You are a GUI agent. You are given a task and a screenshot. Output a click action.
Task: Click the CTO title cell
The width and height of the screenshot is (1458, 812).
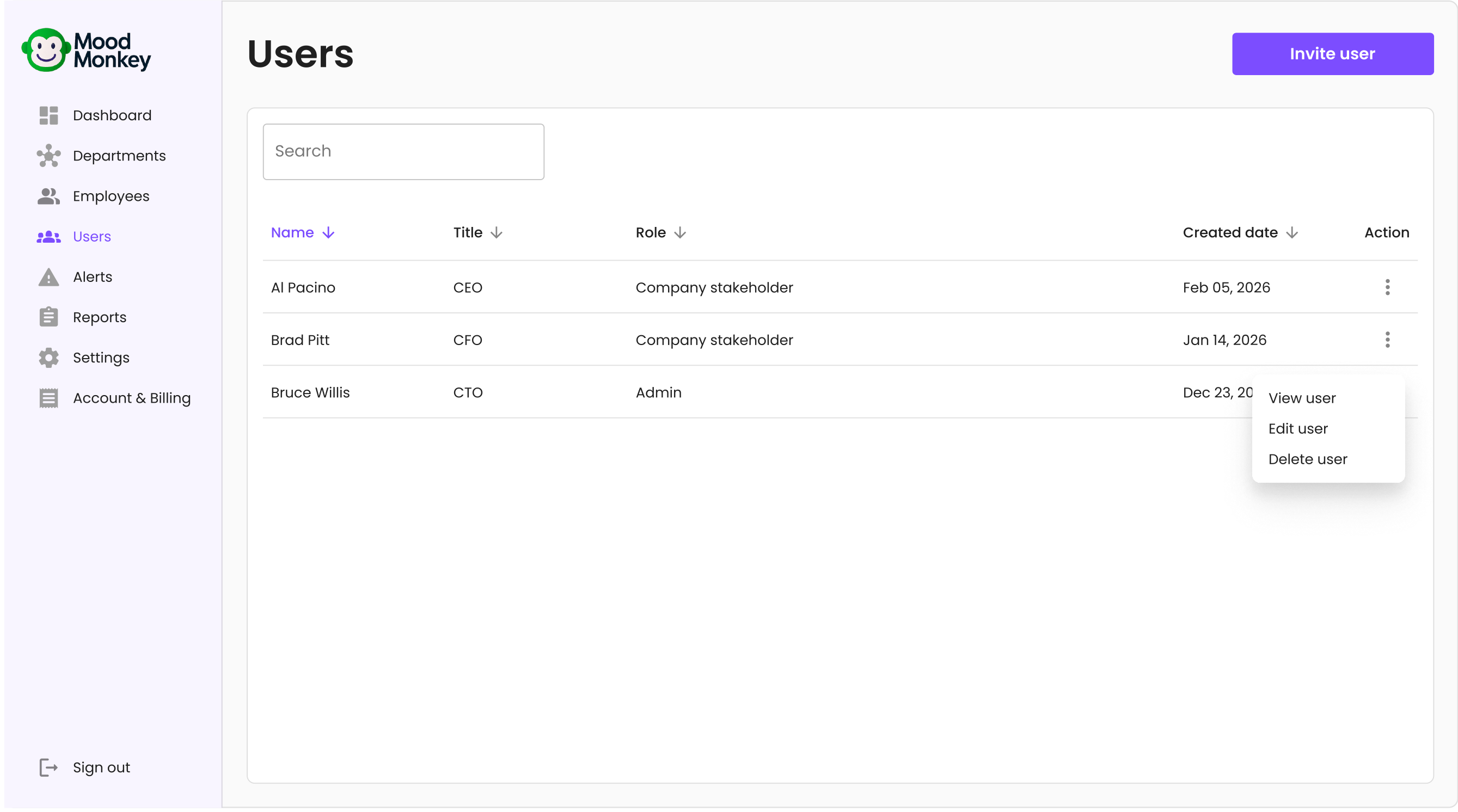(468, 393)
